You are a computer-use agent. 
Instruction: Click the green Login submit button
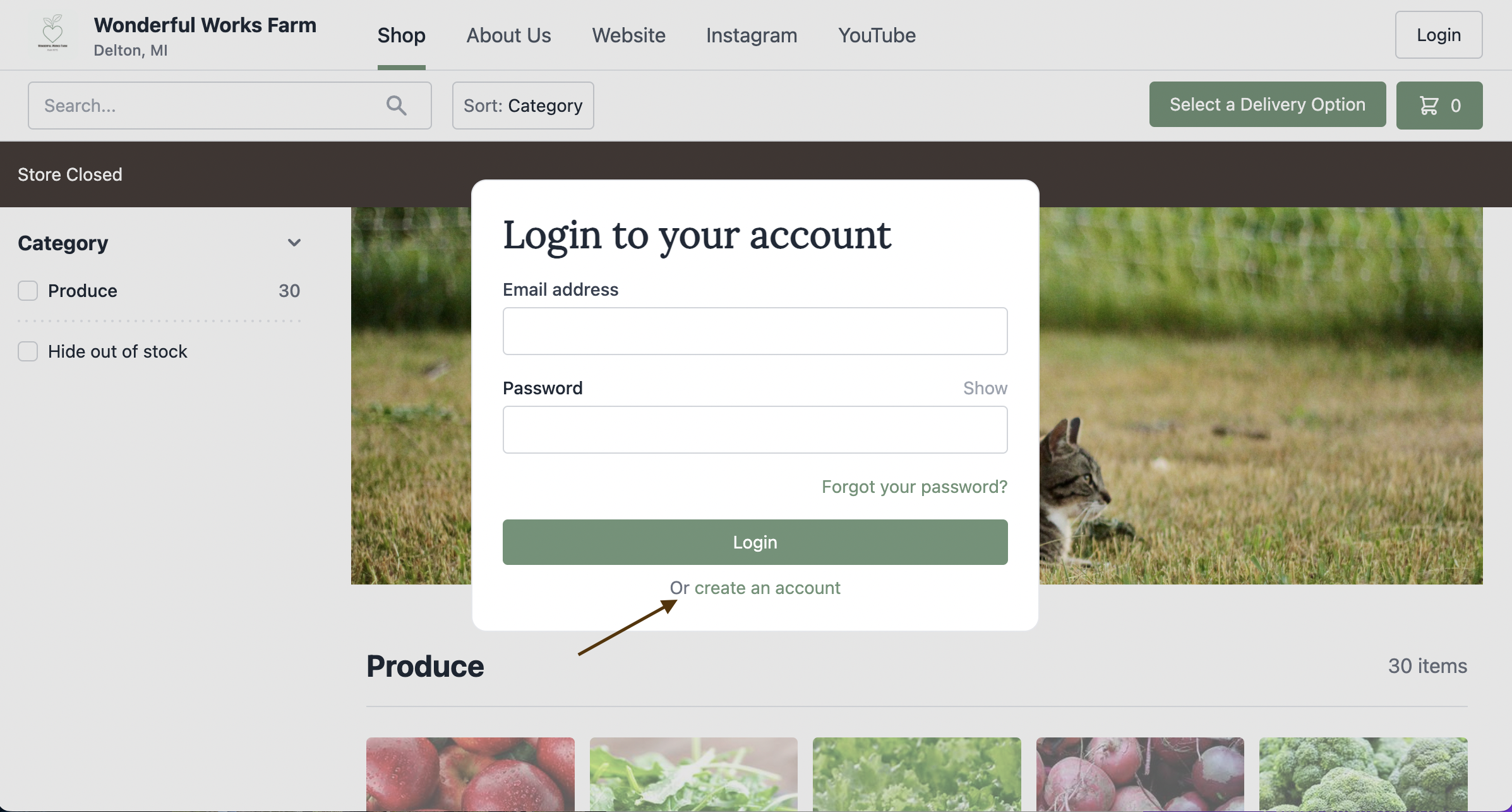coord(755,542)
